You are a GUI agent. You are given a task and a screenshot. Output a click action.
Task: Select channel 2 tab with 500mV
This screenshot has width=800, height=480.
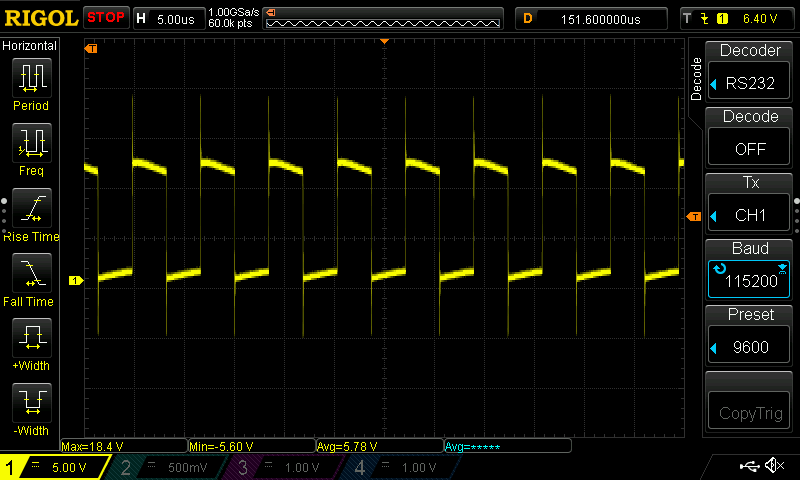[x=168, y=467]
